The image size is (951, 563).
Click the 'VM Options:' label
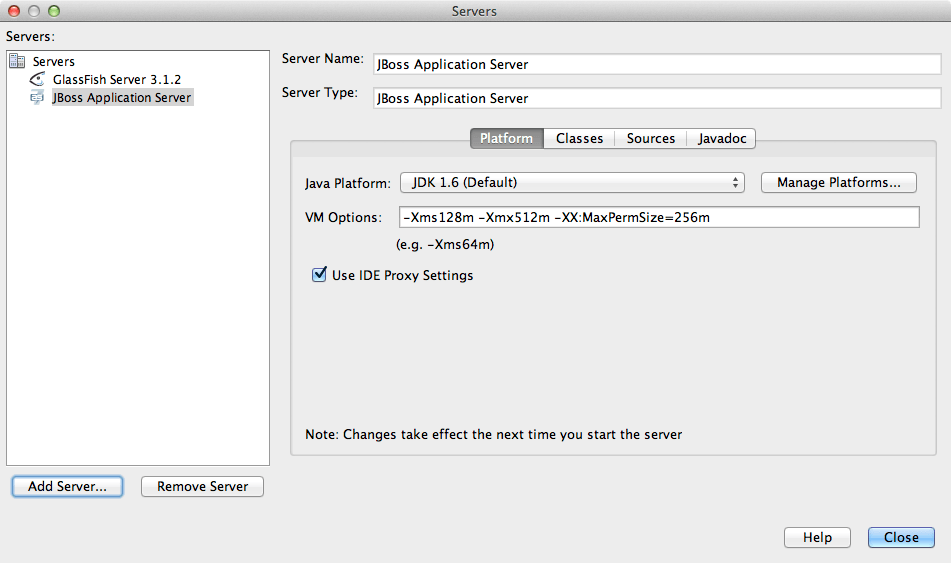[343, 217]
